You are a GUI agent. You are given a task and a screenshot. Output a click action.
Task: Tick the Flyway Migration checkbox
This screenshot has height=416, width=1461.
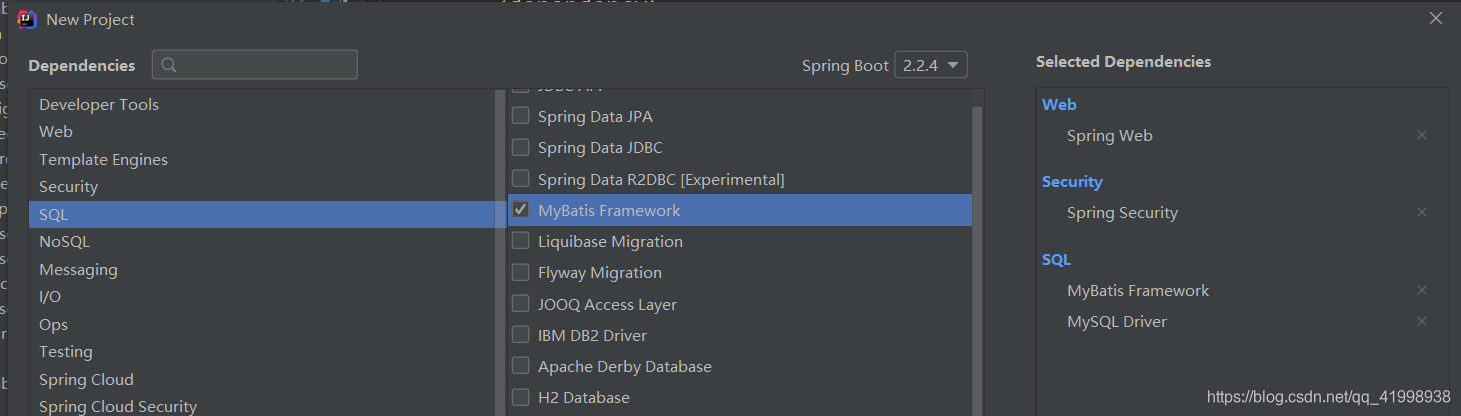(520, 272)
